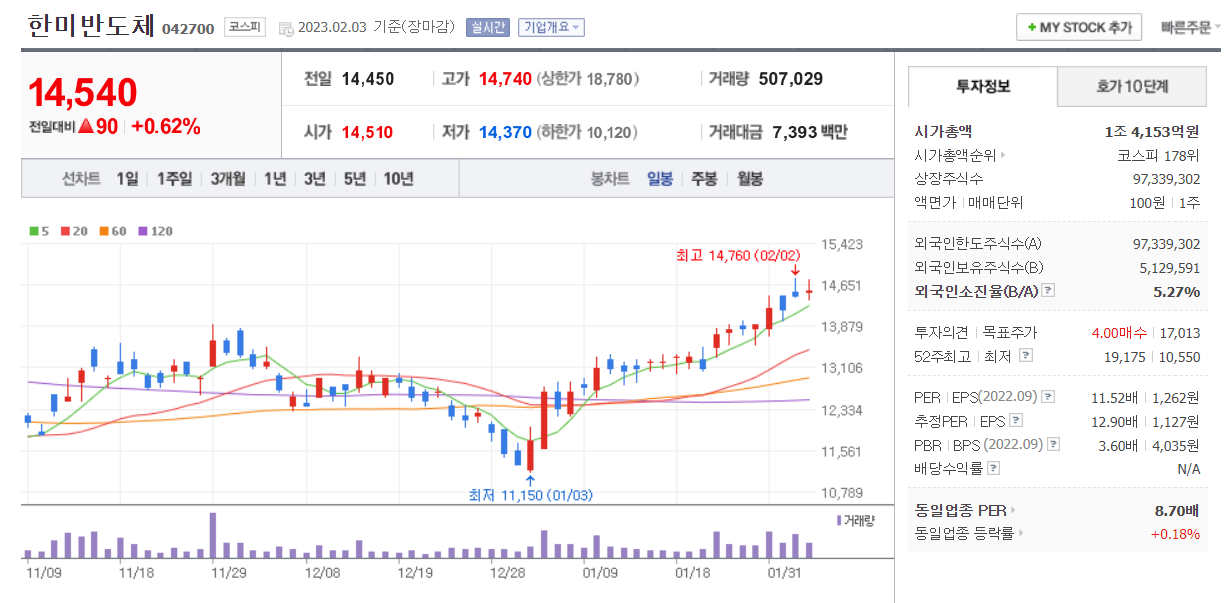This screenshot has width=1231, height=603.
Task: Click the 저가 value 14,370
Action: pos(505,132)
